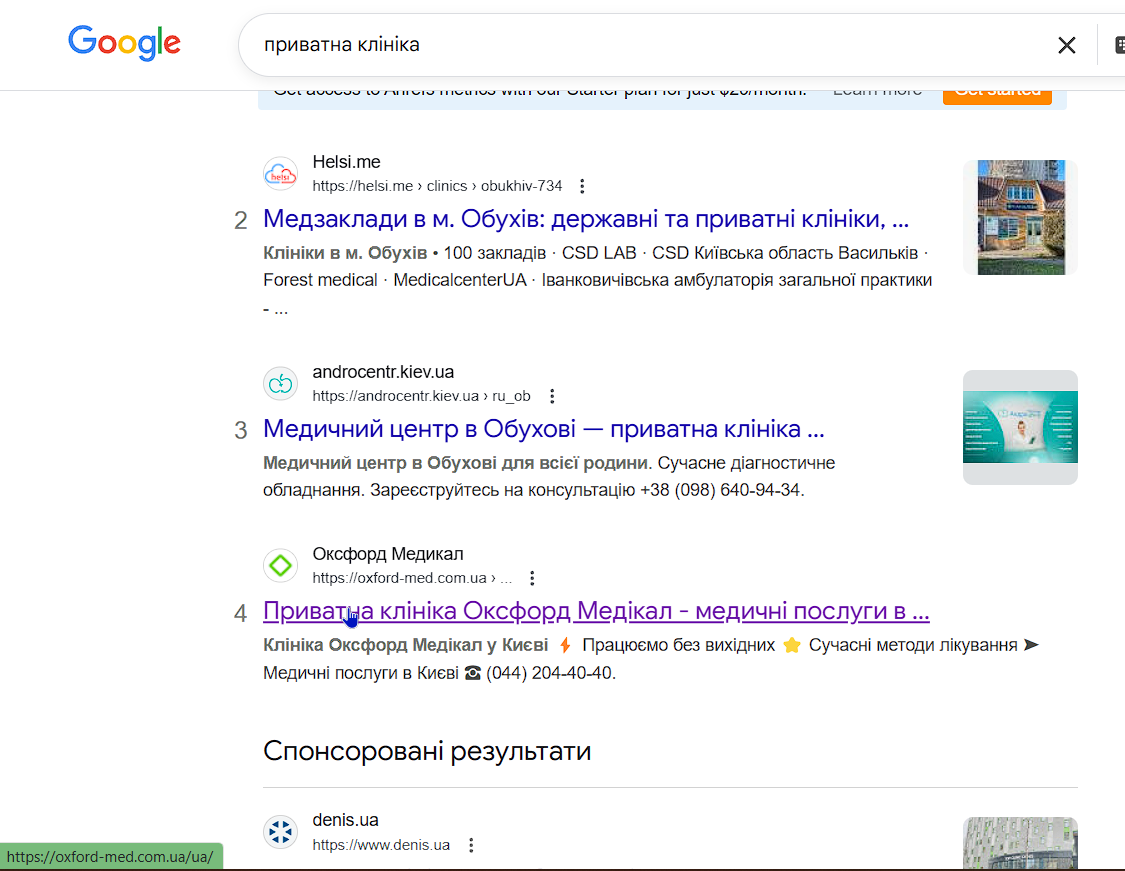The image size is (1125, 871).
Task: Click the https://androcentr.kiev.ua ru_ob URL
Action: (x=421, y=396)
